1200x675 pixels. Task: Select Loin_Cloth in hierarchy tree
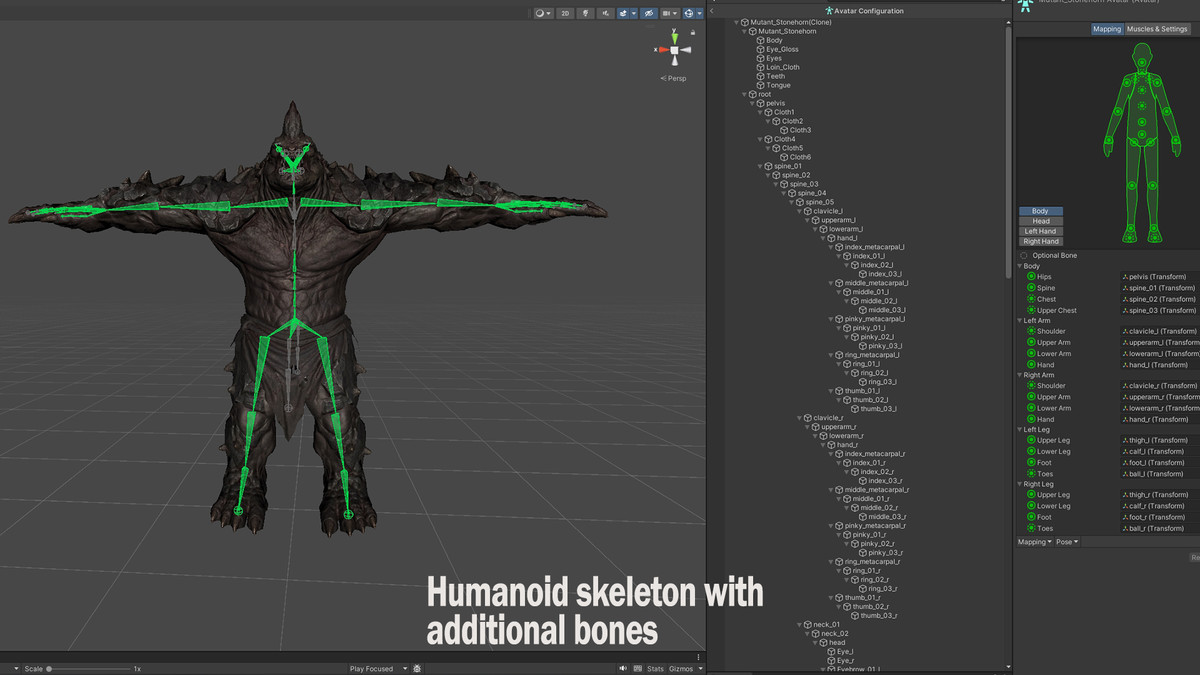tap(783, 67)
